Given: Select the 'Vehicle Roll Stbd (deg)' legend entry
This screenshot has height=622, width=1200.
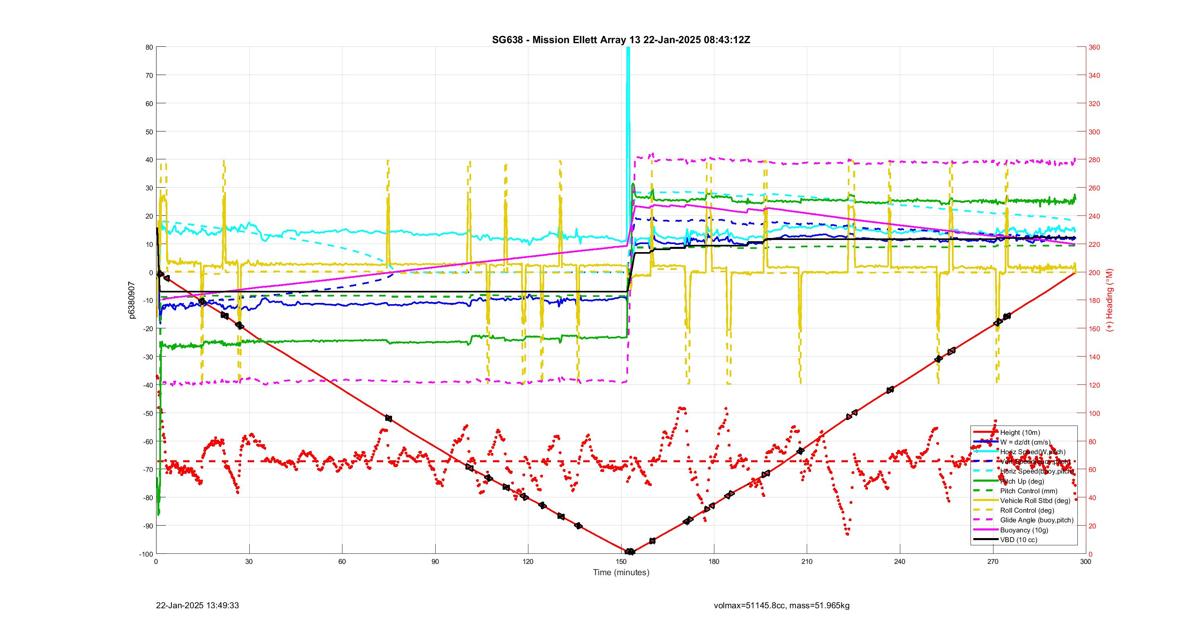Looking at the screenshot, I should point(1035,500).
